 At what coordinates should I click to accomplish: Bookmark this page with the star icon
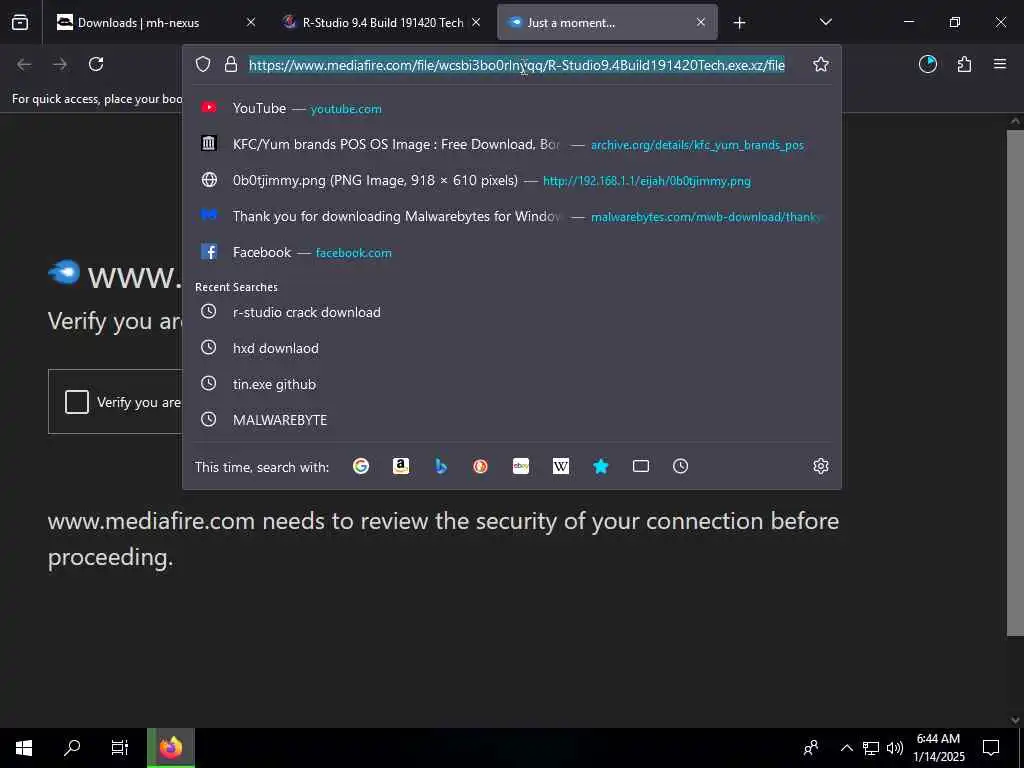(x=821, y=64)
